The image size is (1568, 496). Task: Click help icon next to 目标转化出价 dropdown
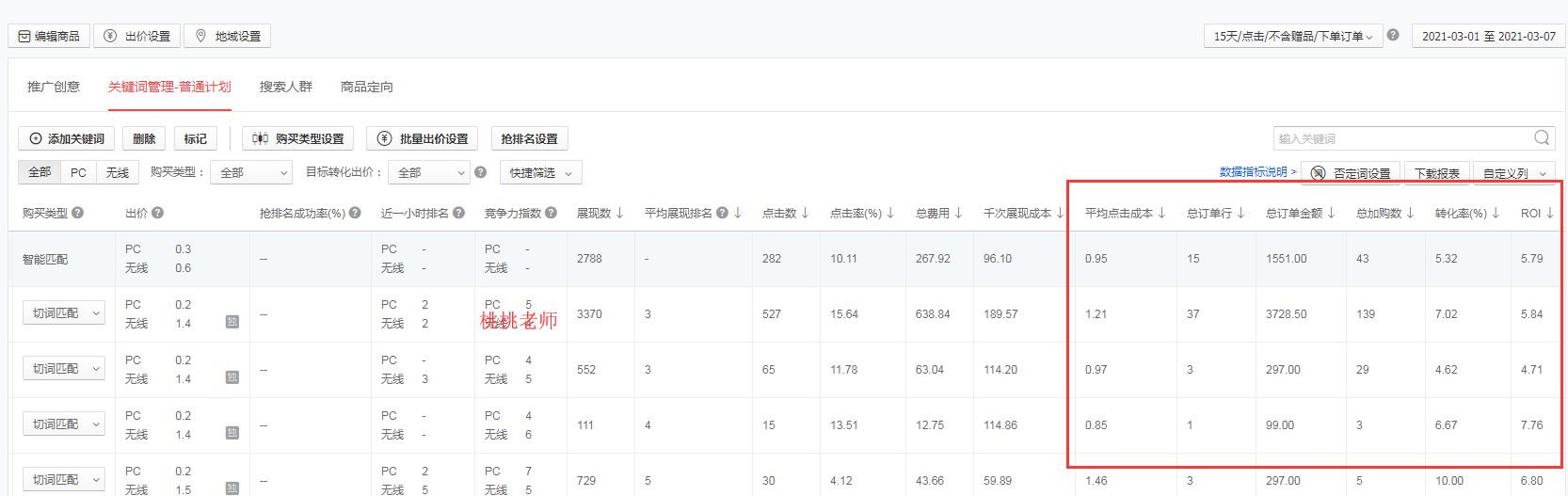pyautogui.click(x=481, y=172)
